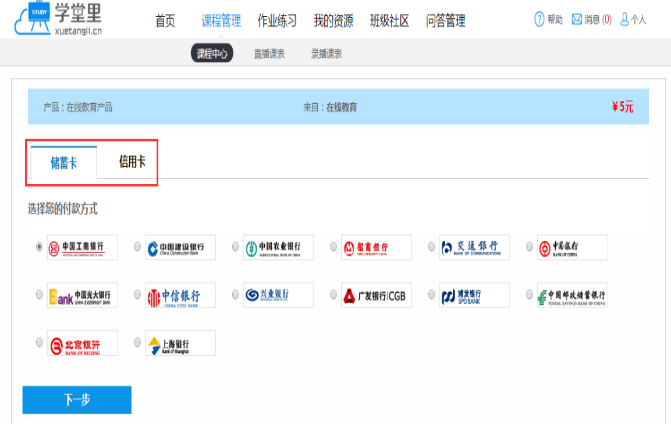This screenshot has height=425, width=671.
Task: Click the 选择您的付款方式 heading
Action: [63, 209]
